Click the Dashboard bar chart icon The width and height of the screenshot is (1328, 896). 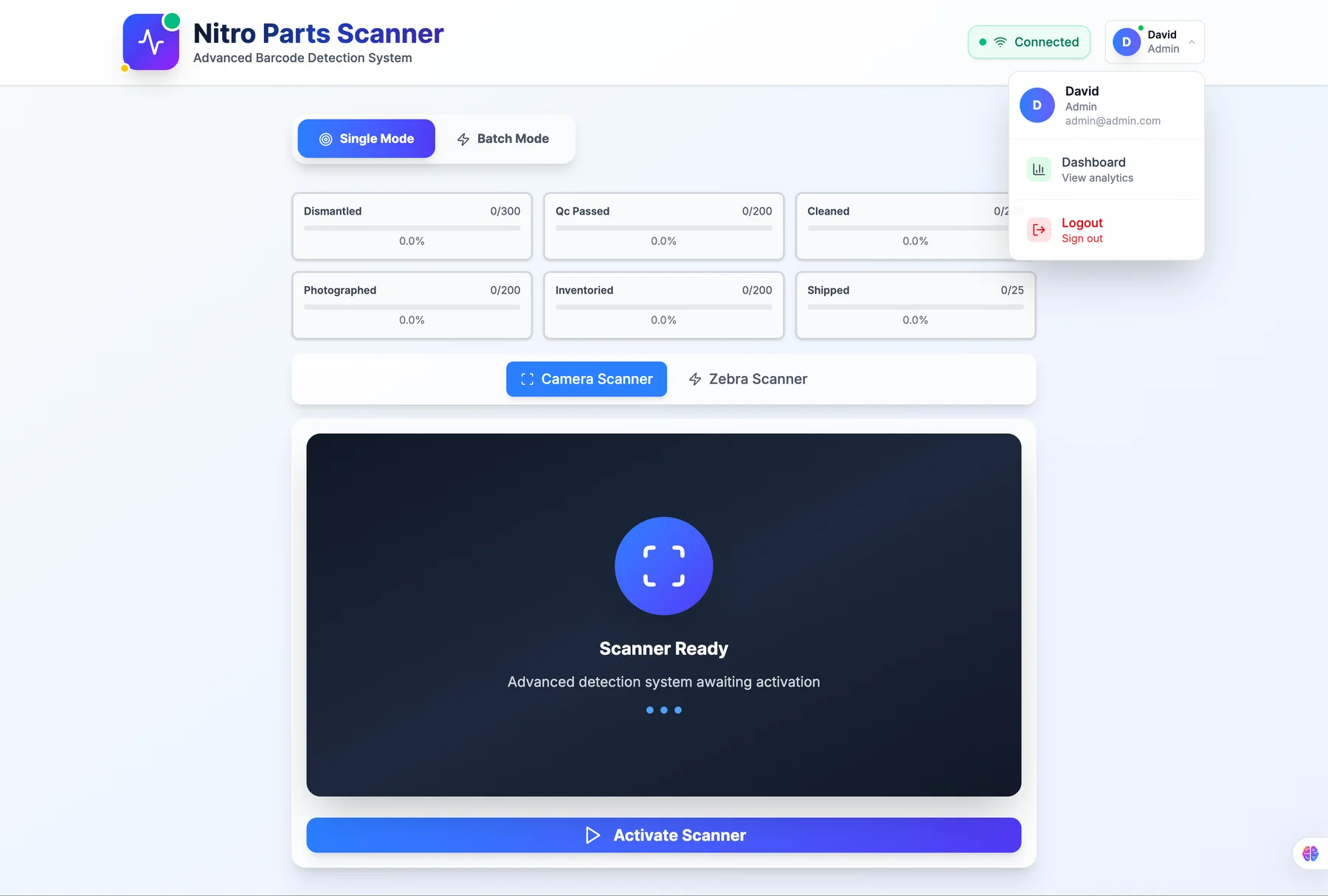[x=1039, y=170]
